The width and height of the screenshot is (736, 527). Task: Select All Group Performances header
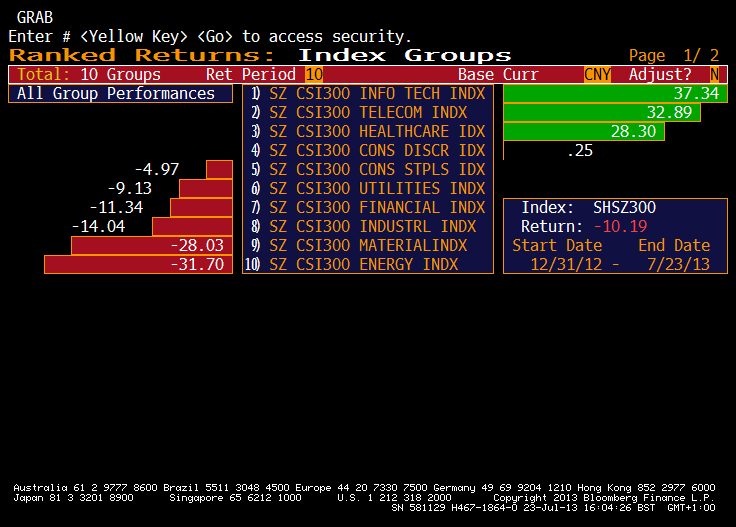click(x=121, y=93)
